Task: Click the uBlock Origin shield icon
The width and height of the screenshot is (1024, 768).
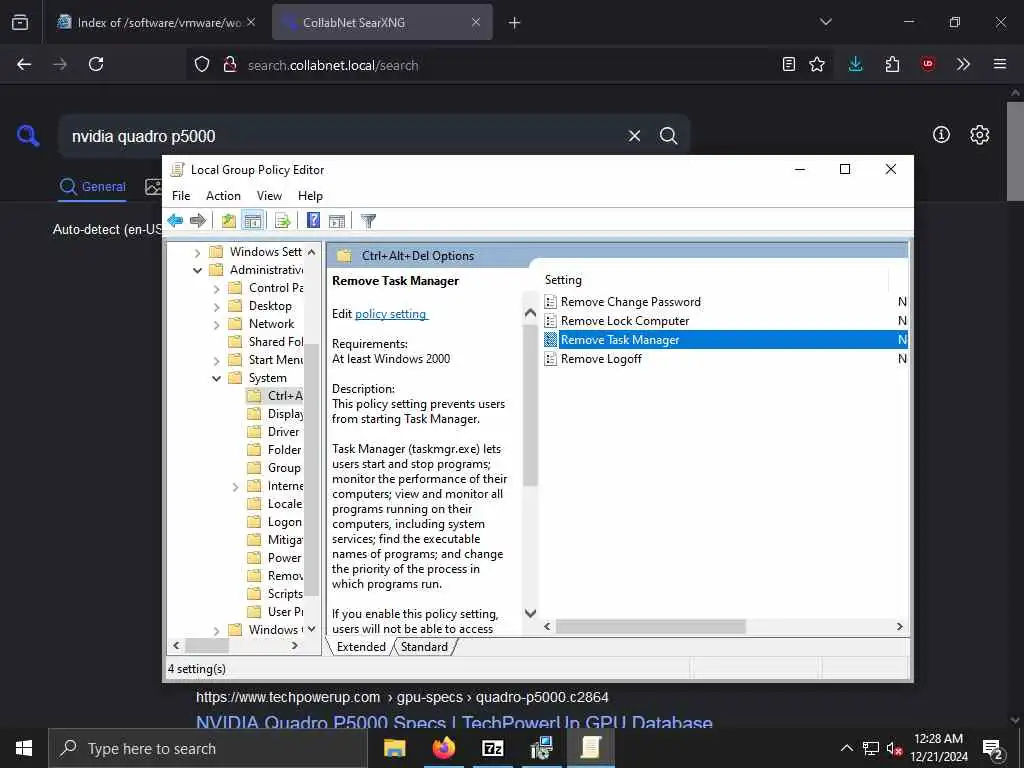Action: click(x=928, y=64)
